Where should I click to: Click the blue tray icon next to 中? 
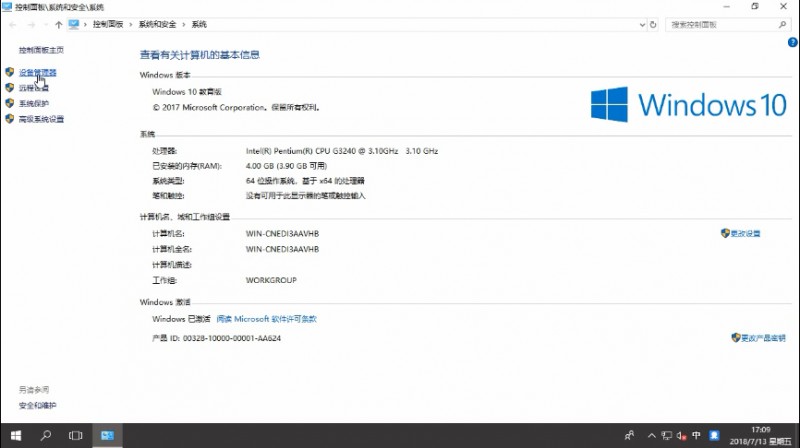pos(714,435)
